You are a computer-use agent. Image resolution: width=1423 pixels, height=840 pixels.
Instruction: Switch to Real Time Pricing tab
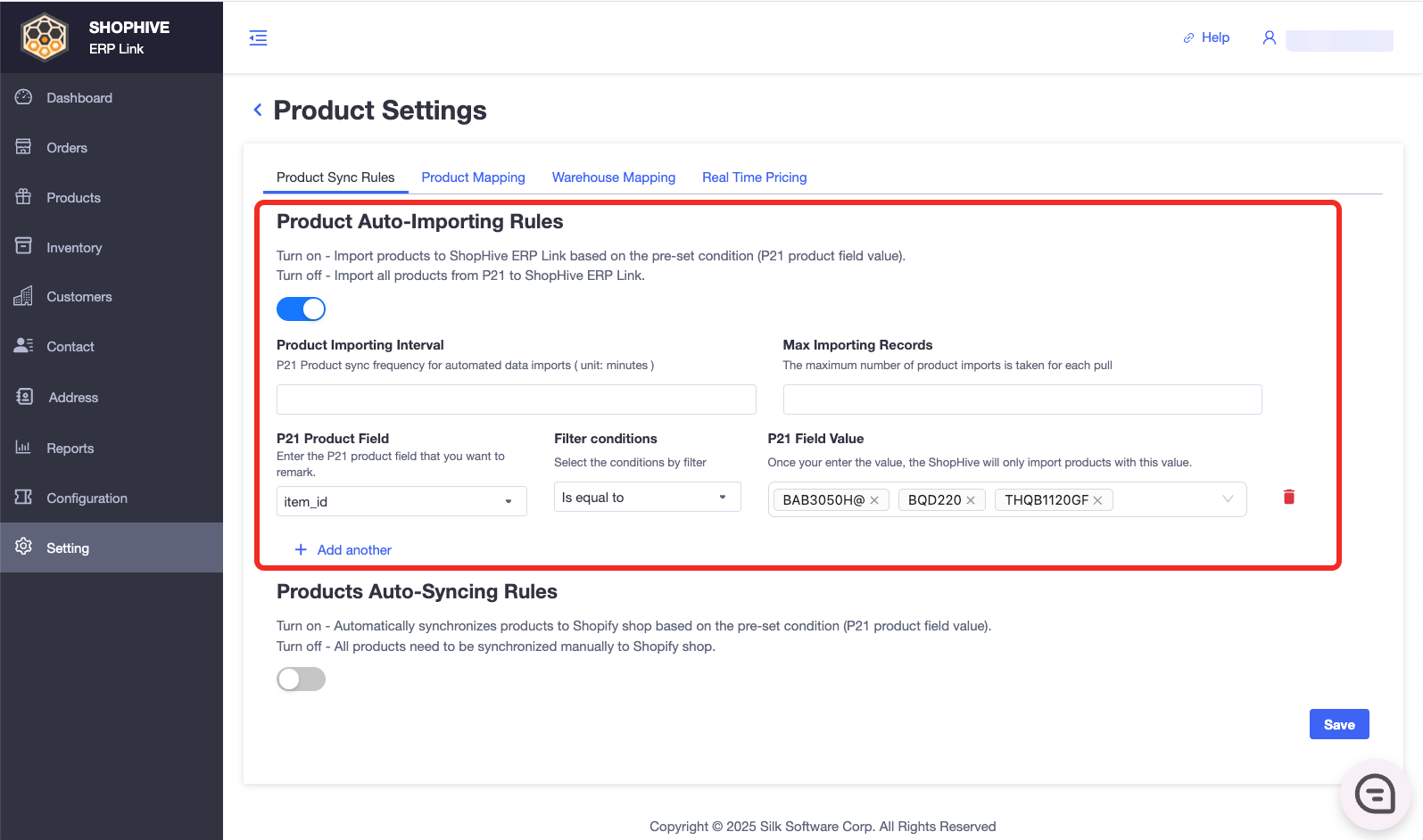tap(755, 177)
